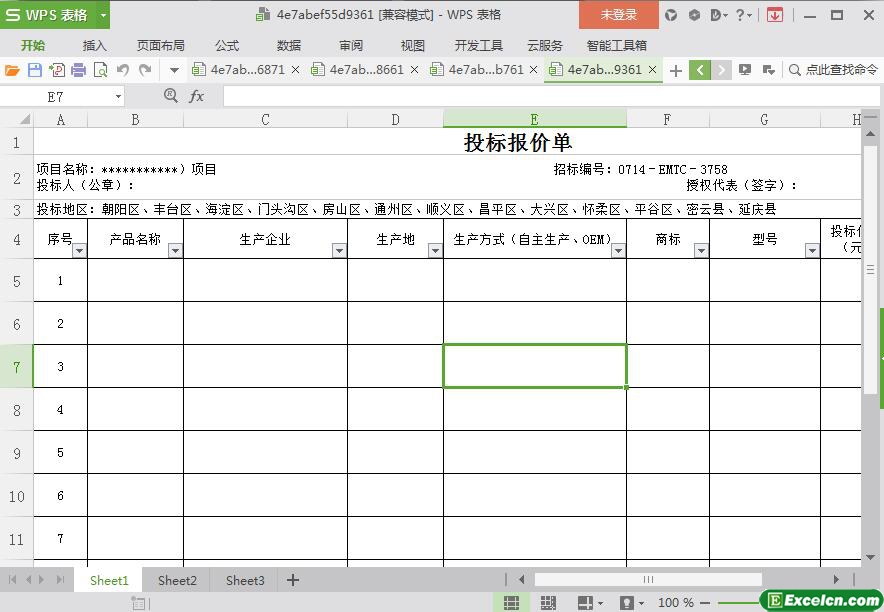The image size is (884, 612).
Task: Save the workbook using the floppy icon
Action: pos(35,70)
